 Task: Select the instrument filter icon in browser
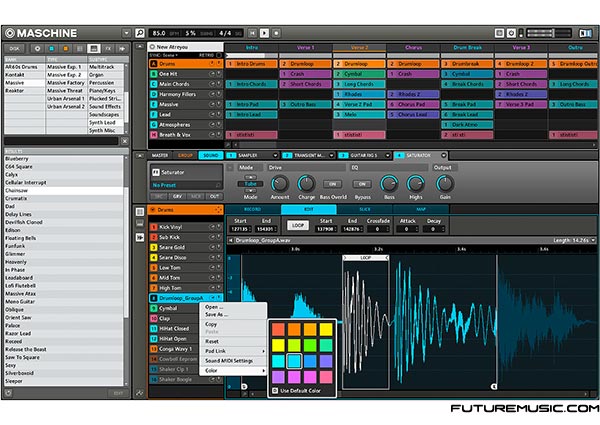coord(94,49)
